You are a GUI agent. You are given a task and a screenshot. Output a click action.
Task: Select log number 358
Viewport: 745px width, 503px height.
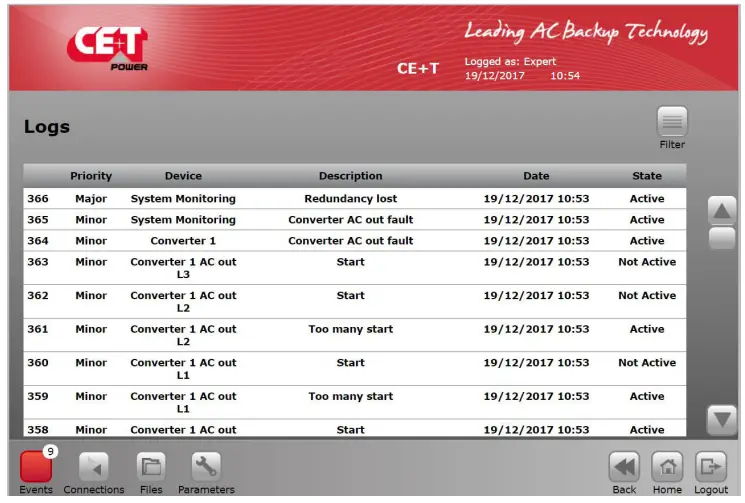click(38, 430)
